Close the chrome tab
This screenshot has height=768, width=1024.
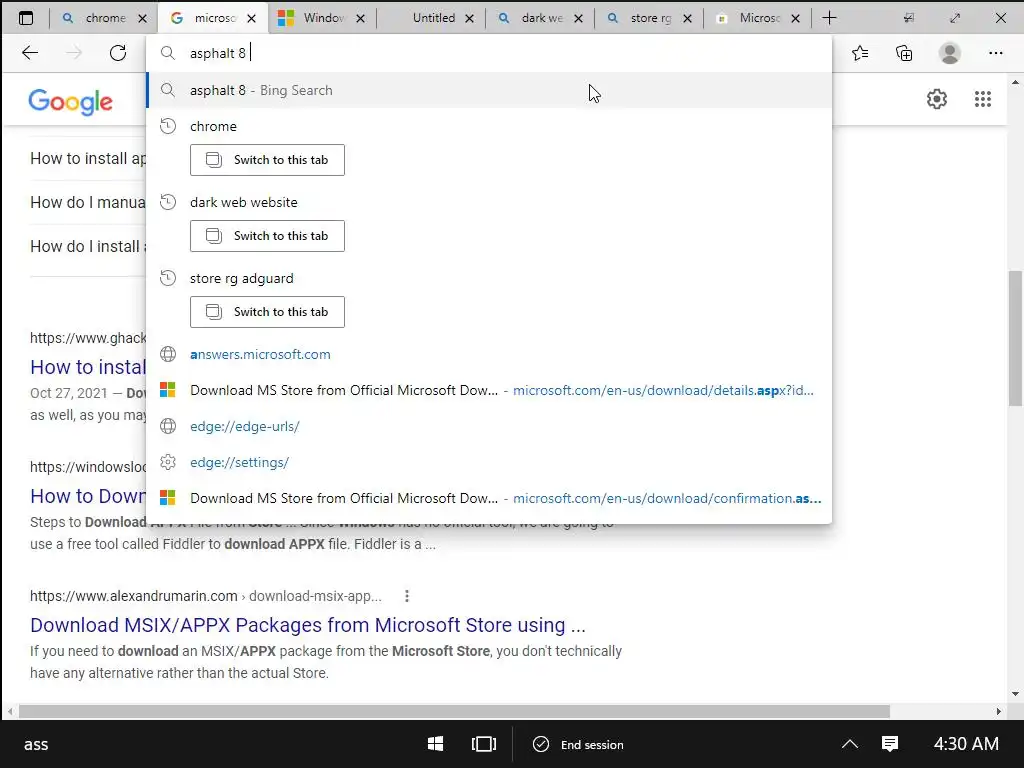click(142, 18)
